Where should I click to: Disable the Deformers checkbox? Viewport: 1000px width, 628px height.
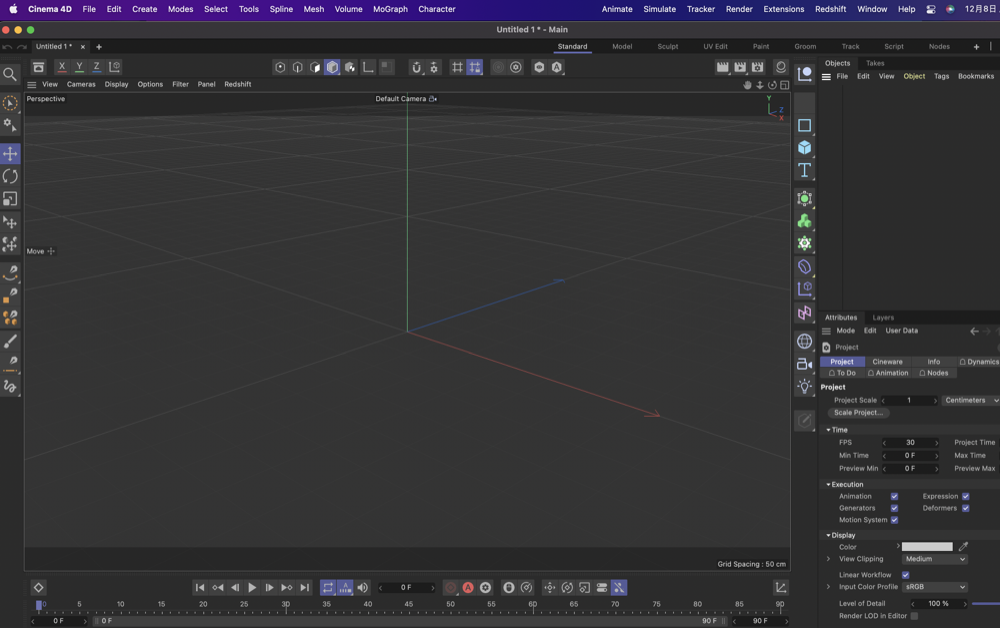point(965,508)
